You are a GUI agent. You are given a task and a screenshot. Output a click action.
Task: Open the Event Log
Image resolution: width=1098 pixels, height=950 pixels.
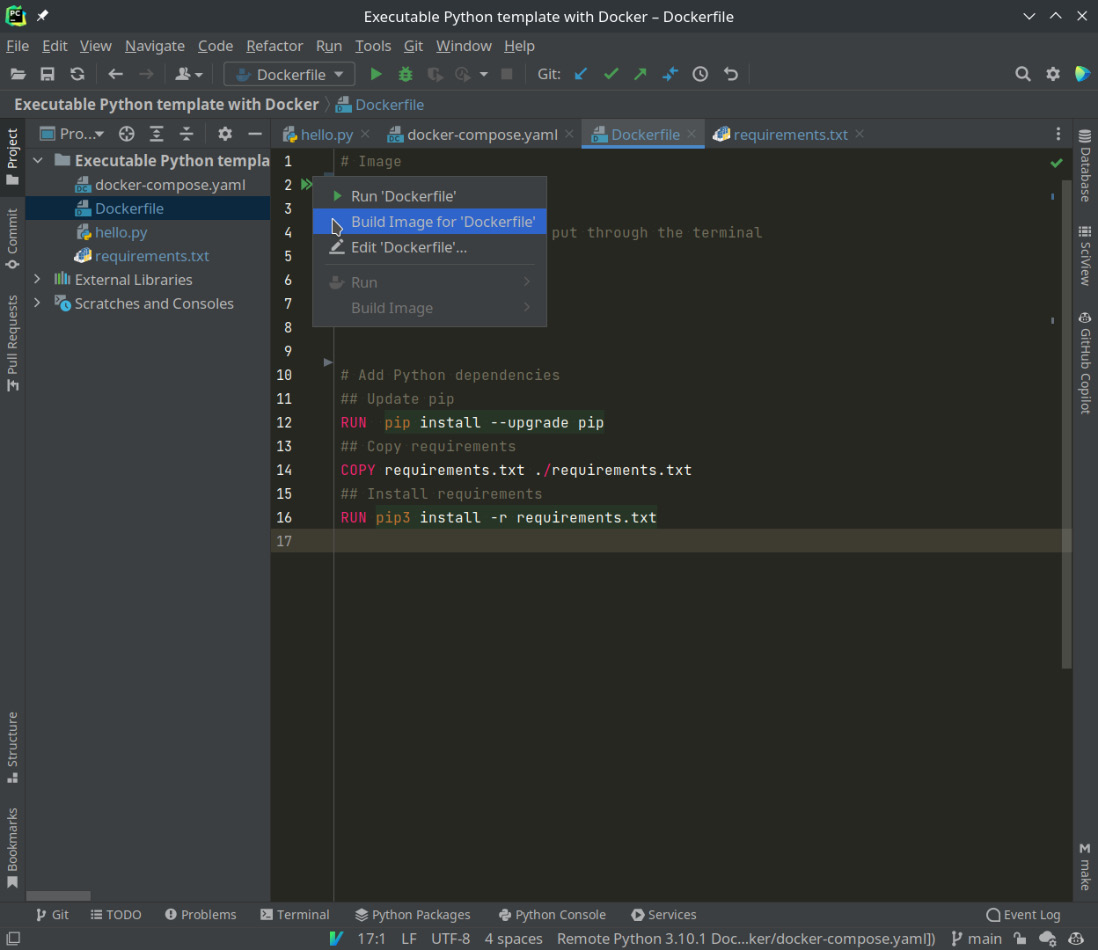[1023, 914]
